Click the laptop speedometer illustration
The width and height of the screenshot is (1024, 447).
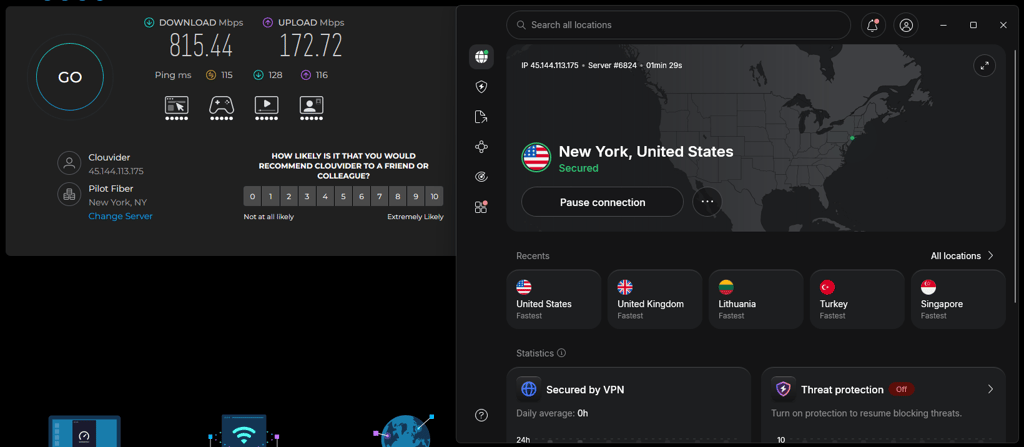(85, 431)
